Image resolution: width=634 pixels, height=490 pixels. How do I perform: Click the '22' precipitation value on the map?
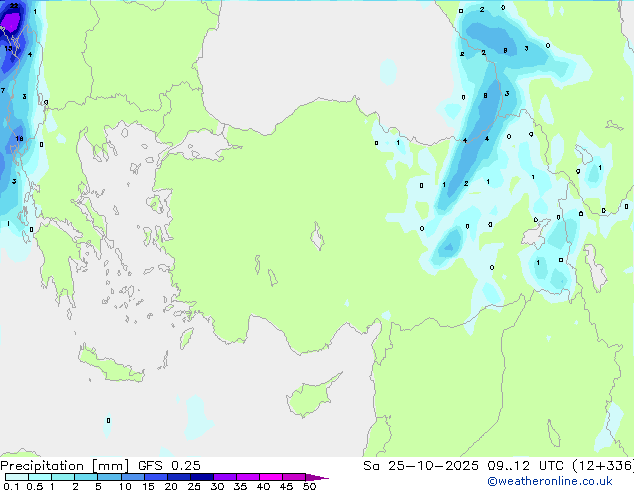pyautogui.click(x=14, y=6)
